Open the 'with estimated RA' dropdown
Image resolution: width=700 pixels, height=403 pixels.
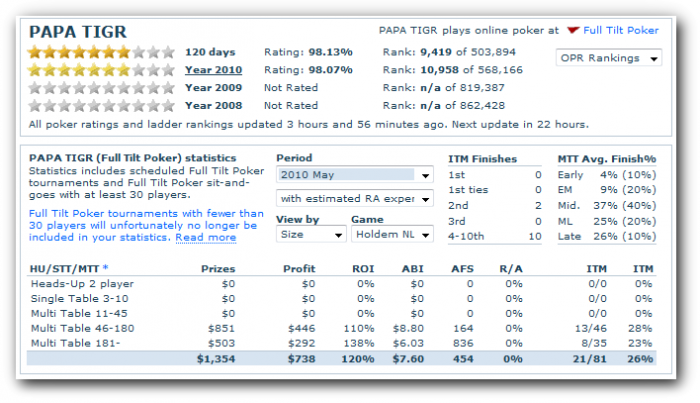[355, 199]
